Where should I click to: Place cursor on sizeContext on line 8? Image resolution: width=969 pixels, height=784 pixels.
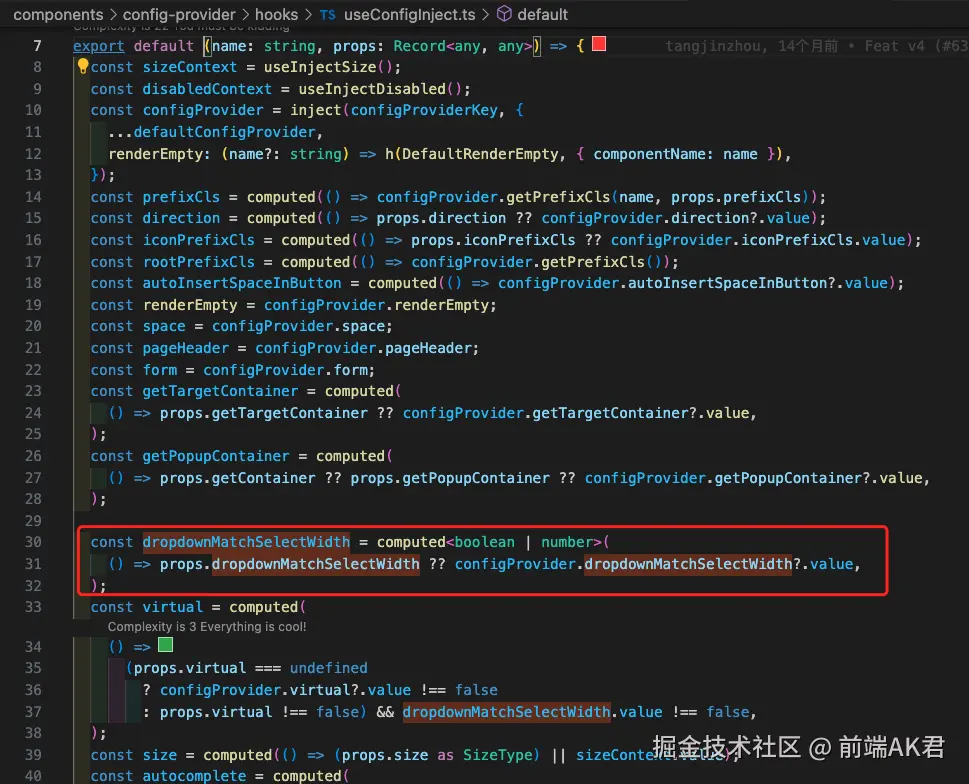(190, 67)
